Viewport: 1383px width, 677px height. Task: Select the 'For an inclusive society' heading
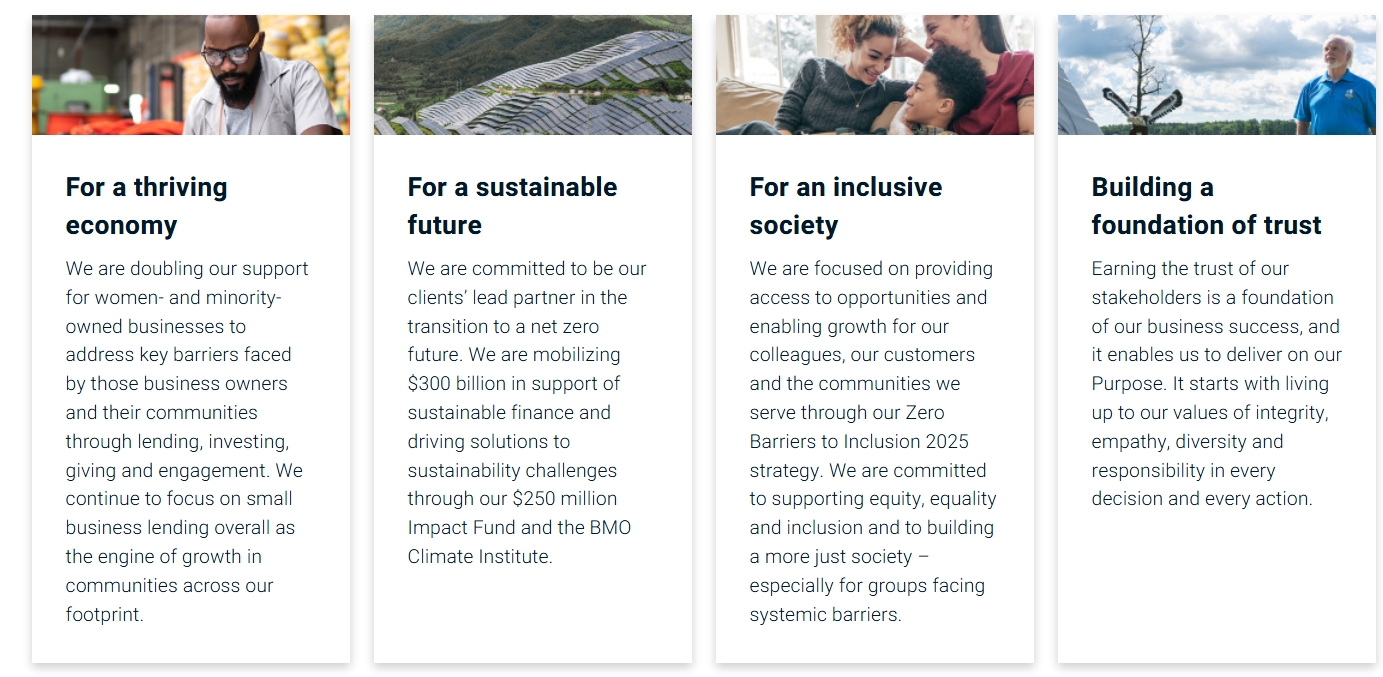(845, 206)
